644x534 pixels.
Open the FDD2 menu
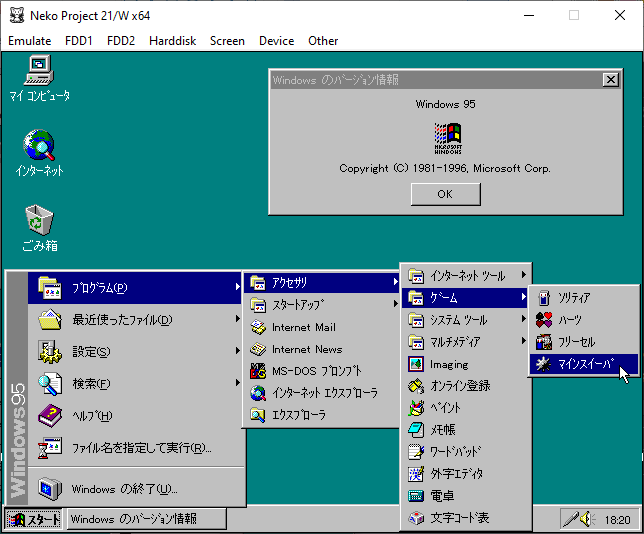point(121,41)
